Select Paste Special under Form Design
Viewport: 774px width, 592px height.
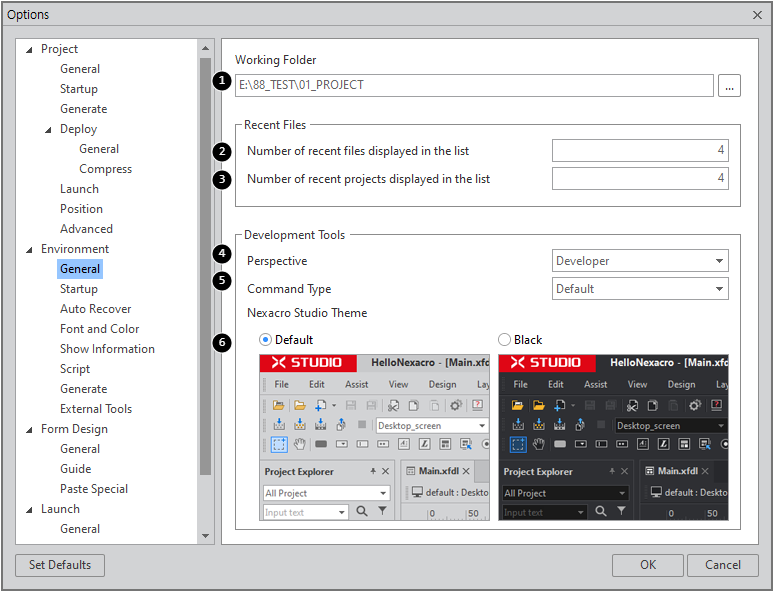[x=93, y=489]
